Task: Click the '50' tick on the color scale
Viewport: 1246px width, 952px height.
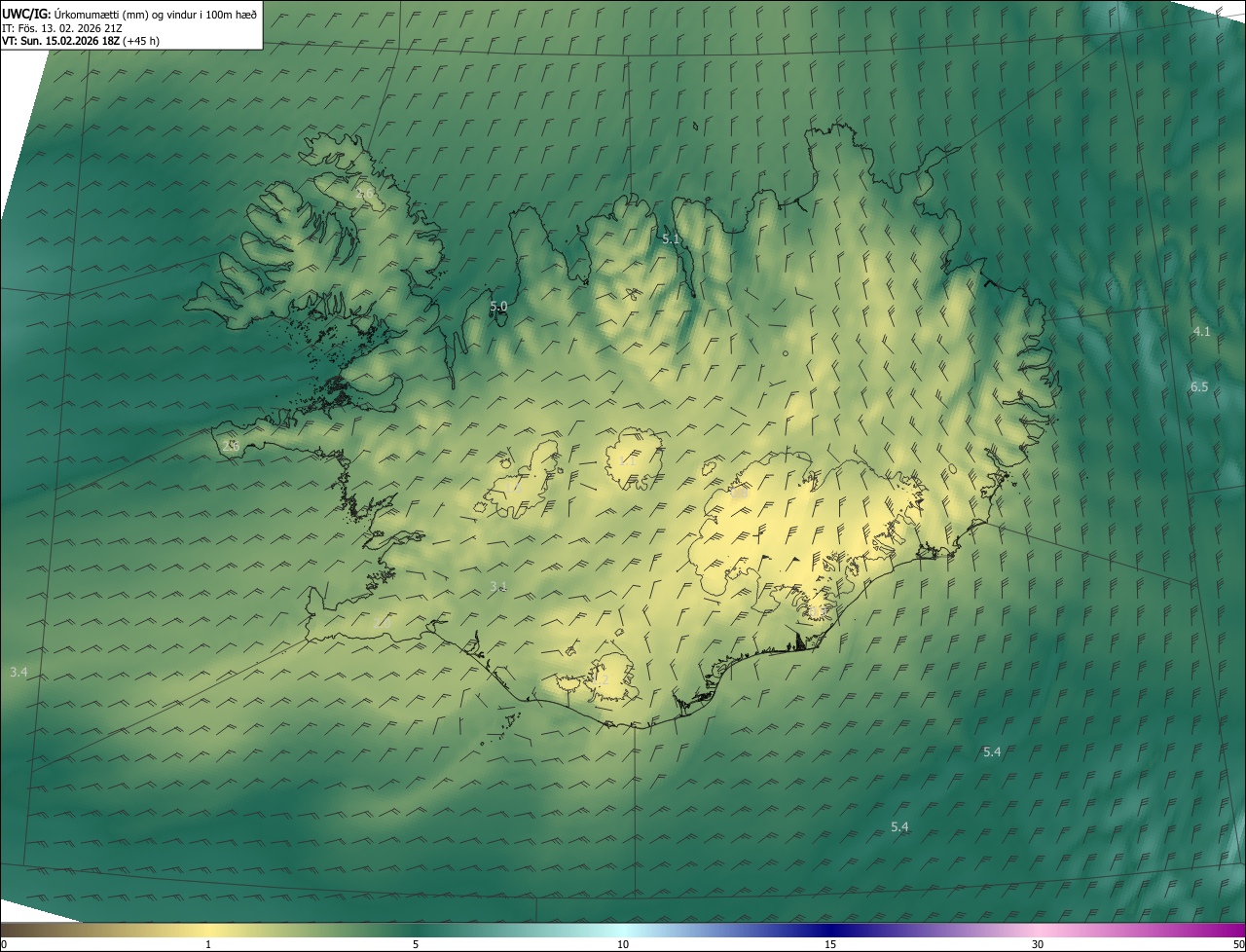Action: (1237, 944)
